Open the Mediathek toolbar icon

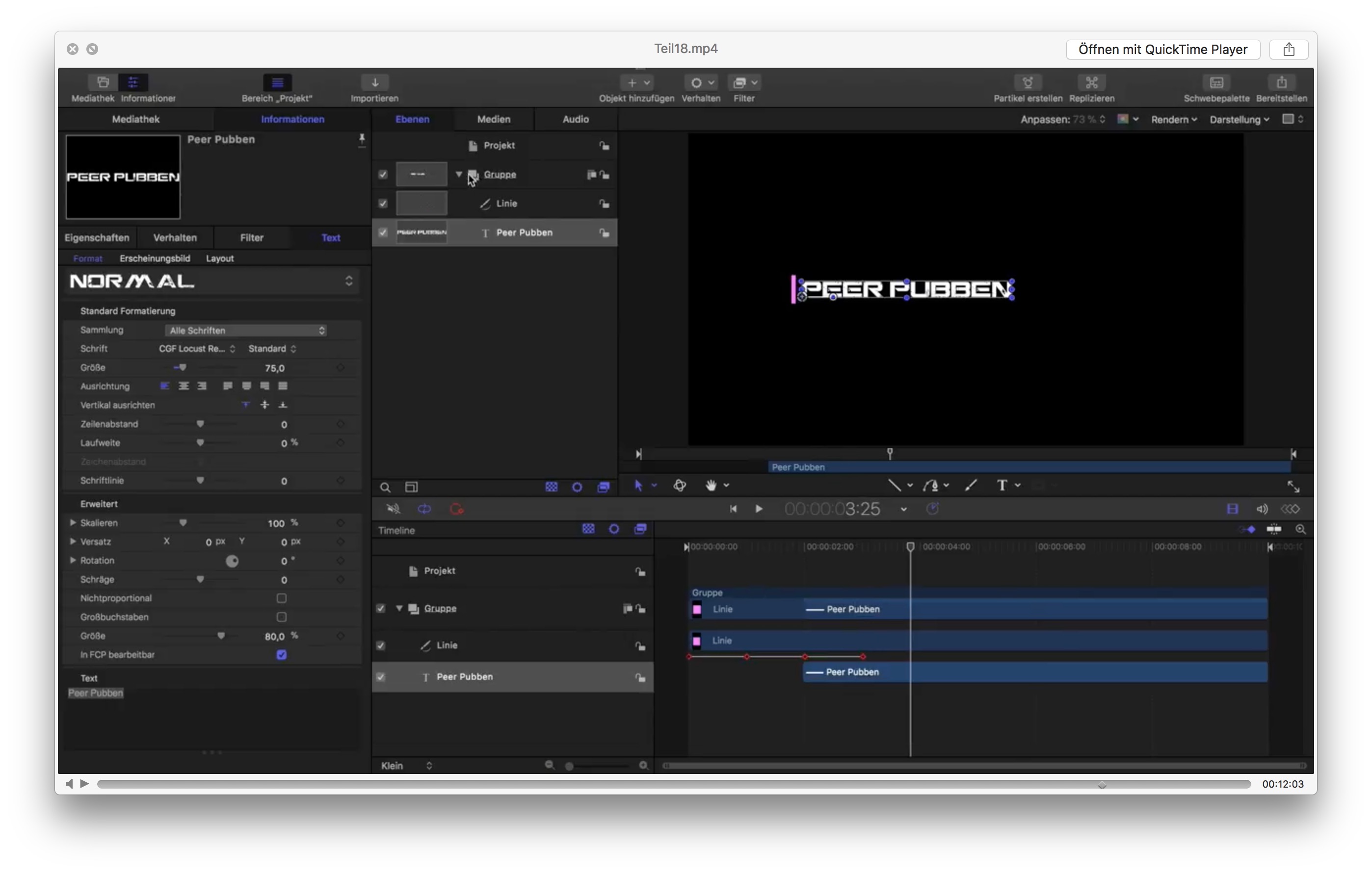(x=103, y=82)
